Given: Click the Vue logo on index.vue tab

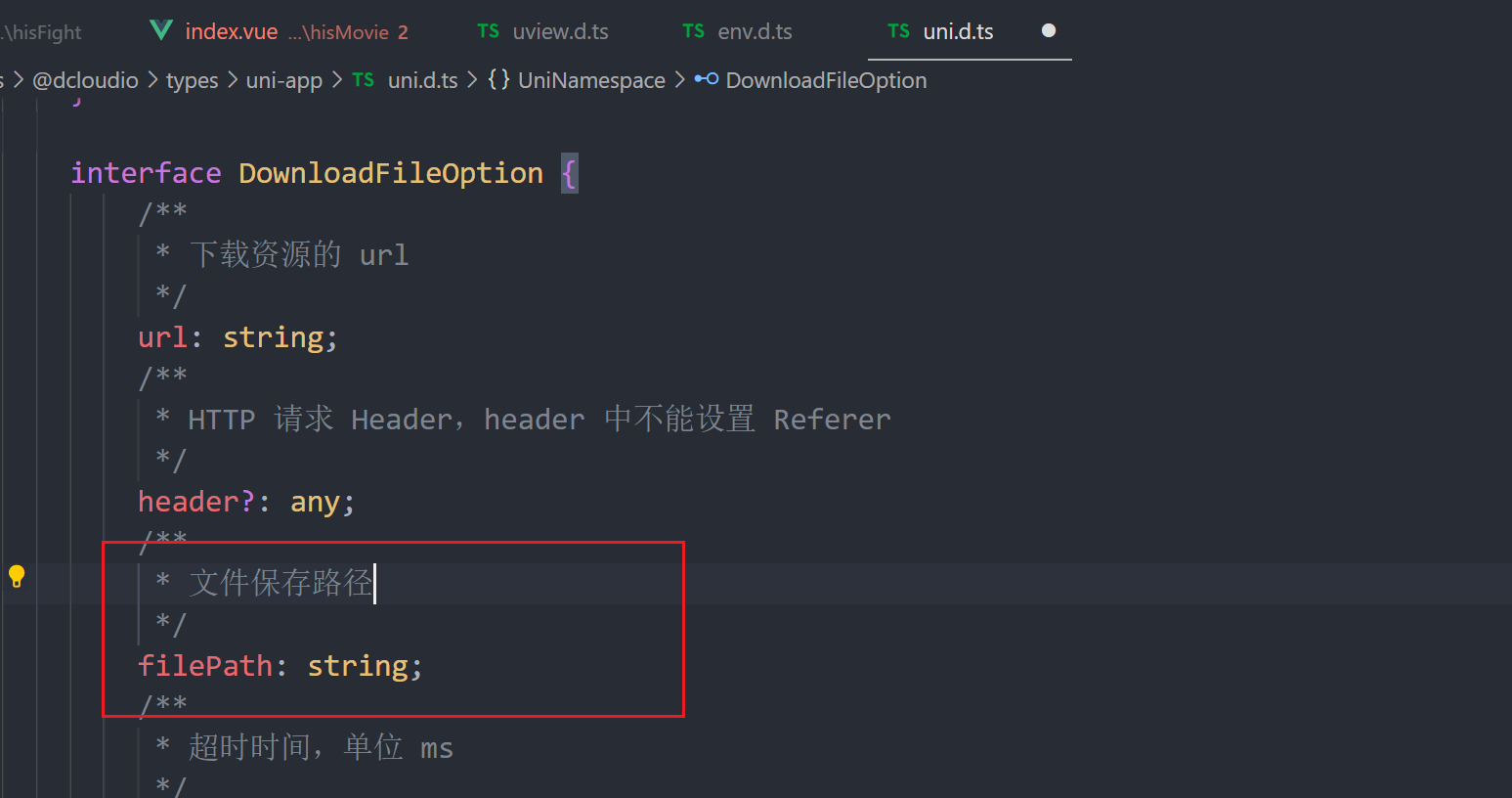Looking at the screenshot, I should pyautogui.click(x=159, y=30).
